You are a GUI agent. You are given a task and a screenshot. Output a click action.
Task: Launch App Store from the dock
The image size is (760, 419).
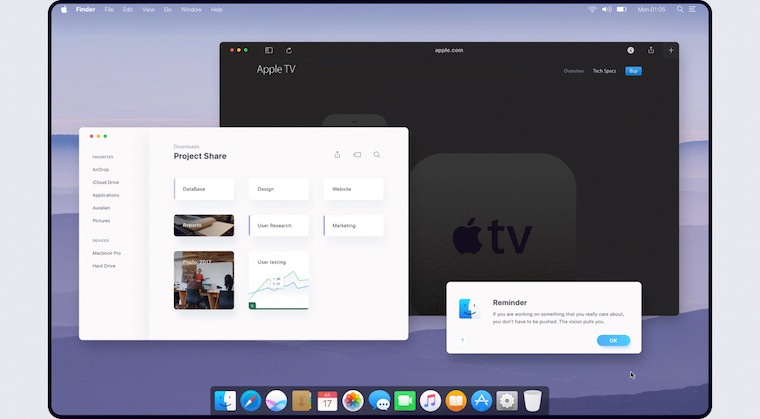481,401
